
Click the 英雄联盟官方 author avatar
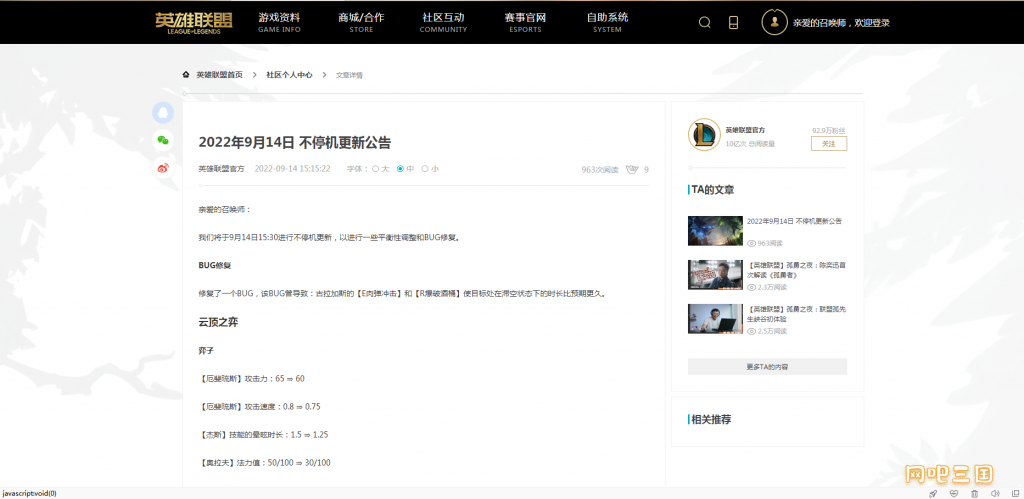click(704, 135)
